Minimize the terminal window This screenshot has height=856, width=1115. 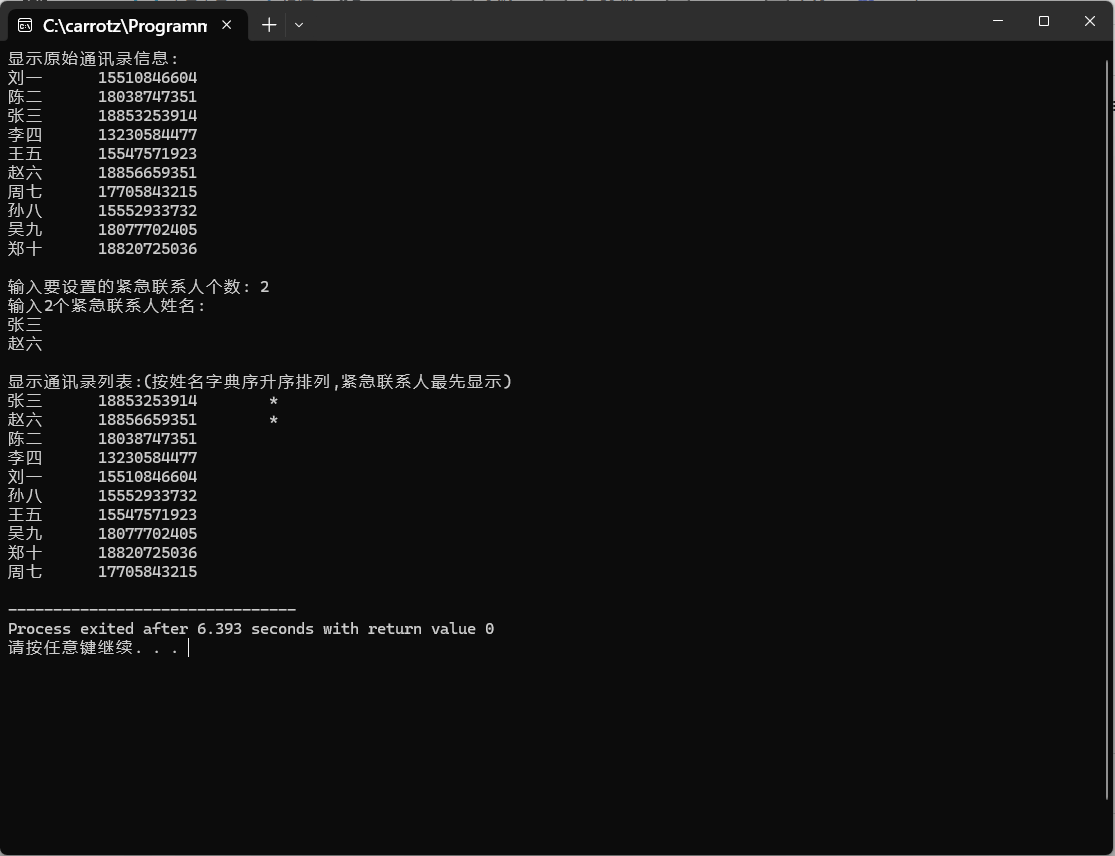coord(998,21)
